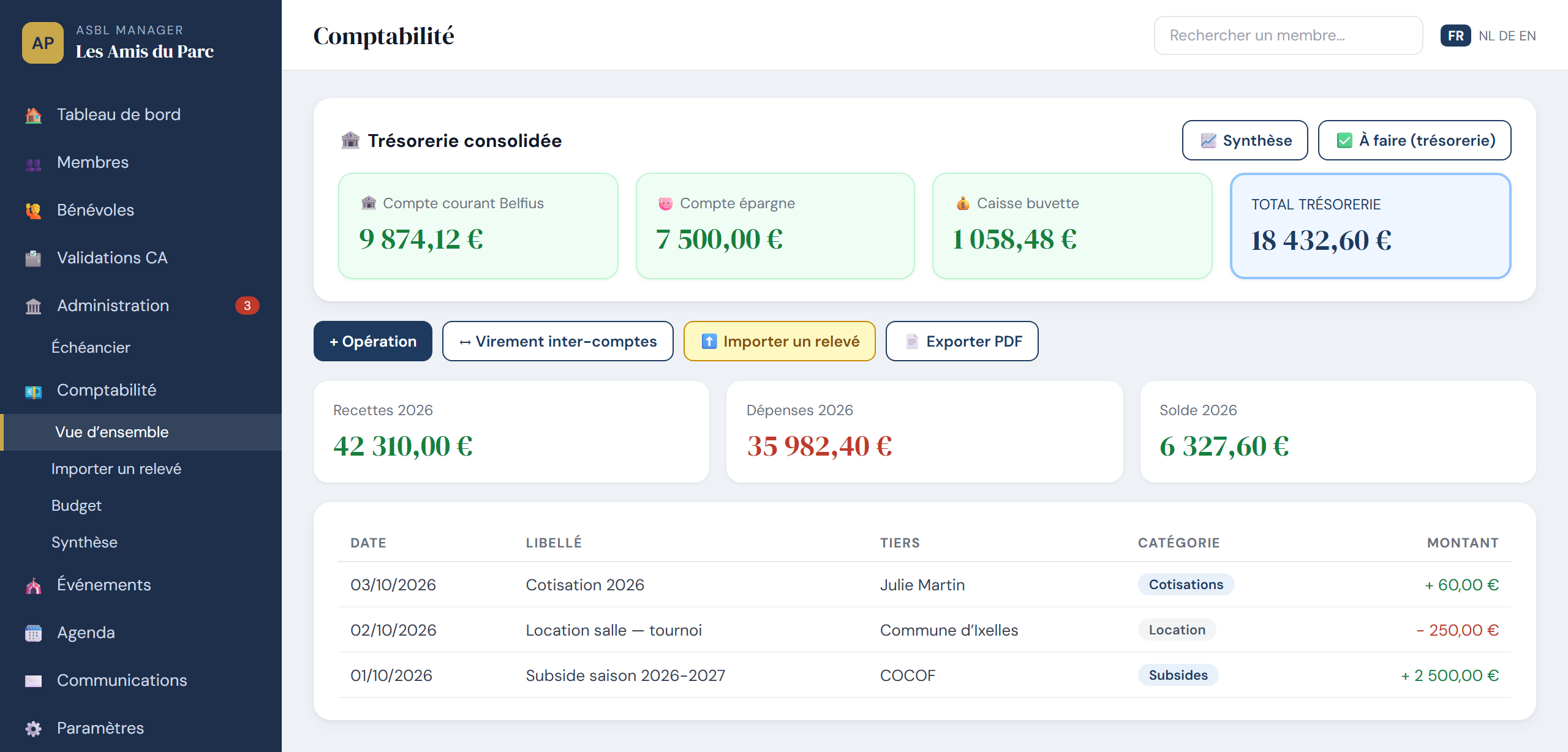Click Exporter PDF button
The image size is (1568, 752).
[962, 341]
